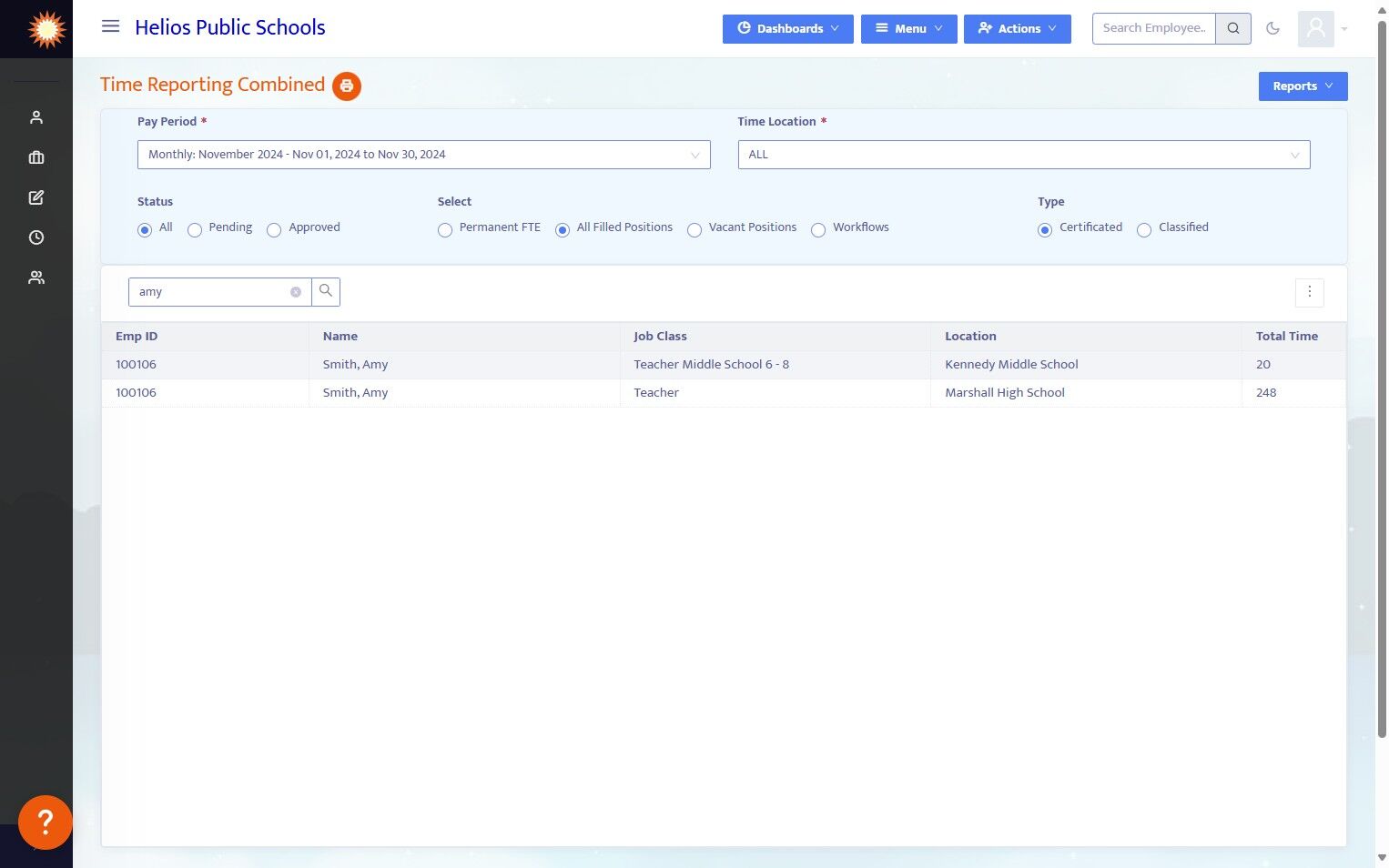Screen dimensions: 1389x868
Task: Open the group users sidebar icon
Action: (x=36, y=278)
